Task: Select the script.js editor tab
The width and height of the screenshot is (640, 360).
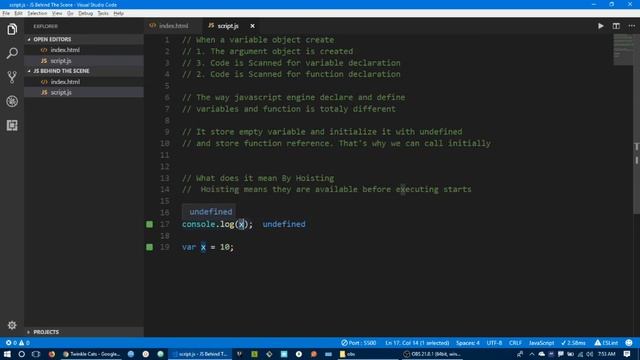Action: 231,26
